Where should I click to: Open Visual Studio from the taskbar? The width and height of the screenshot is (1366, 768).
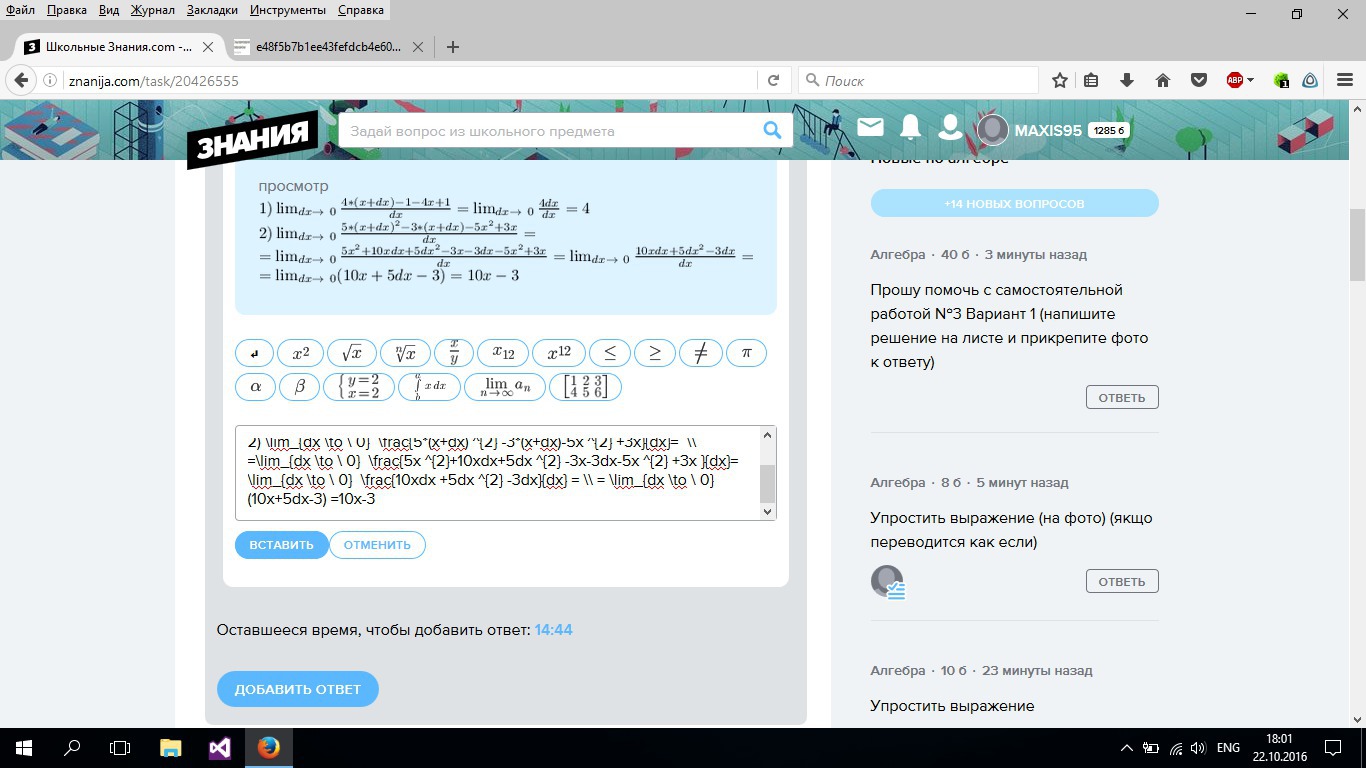pos(220,748)
